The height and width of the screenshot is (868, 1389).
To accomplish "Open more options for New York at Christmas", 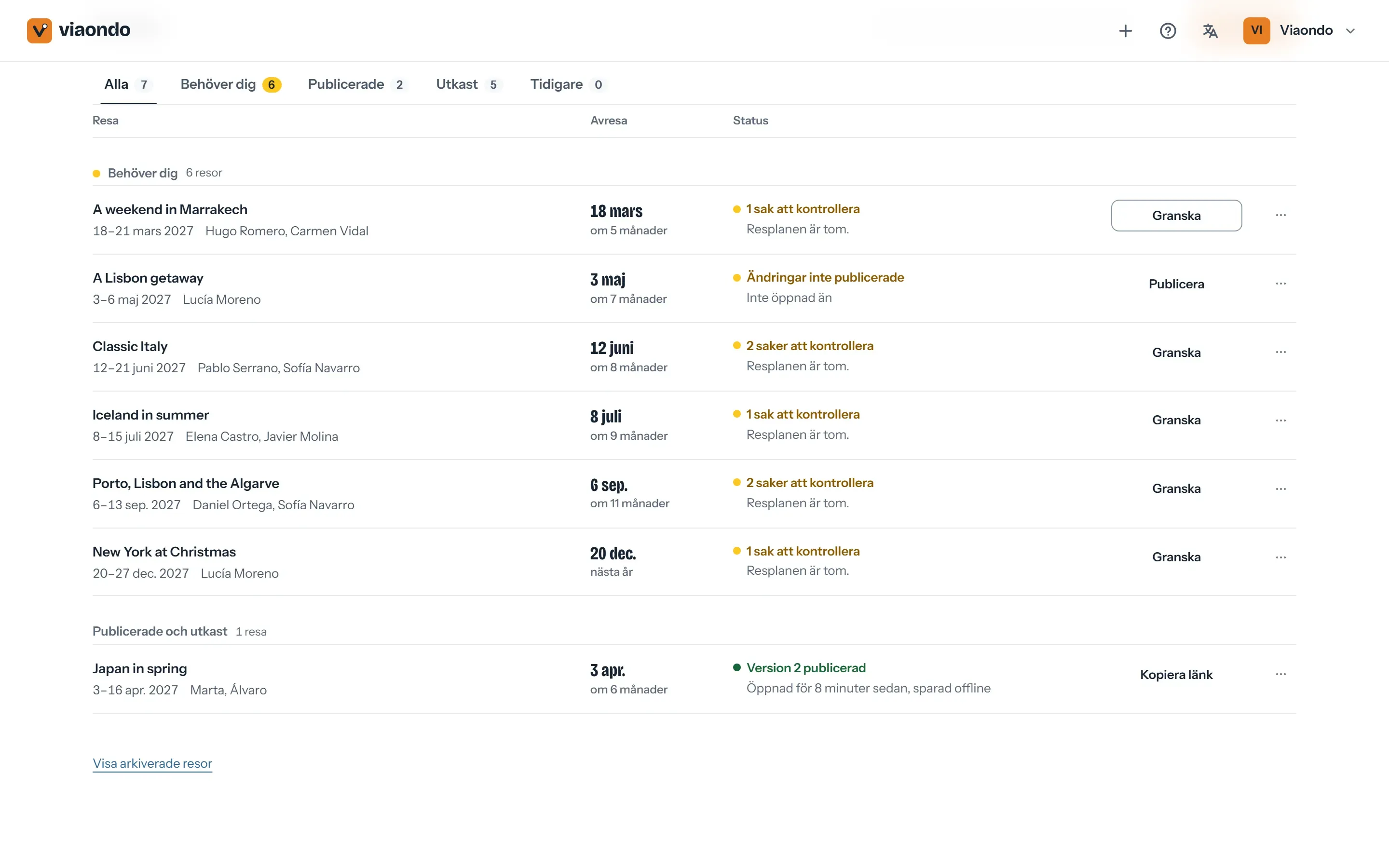I will pos(1280,557).
